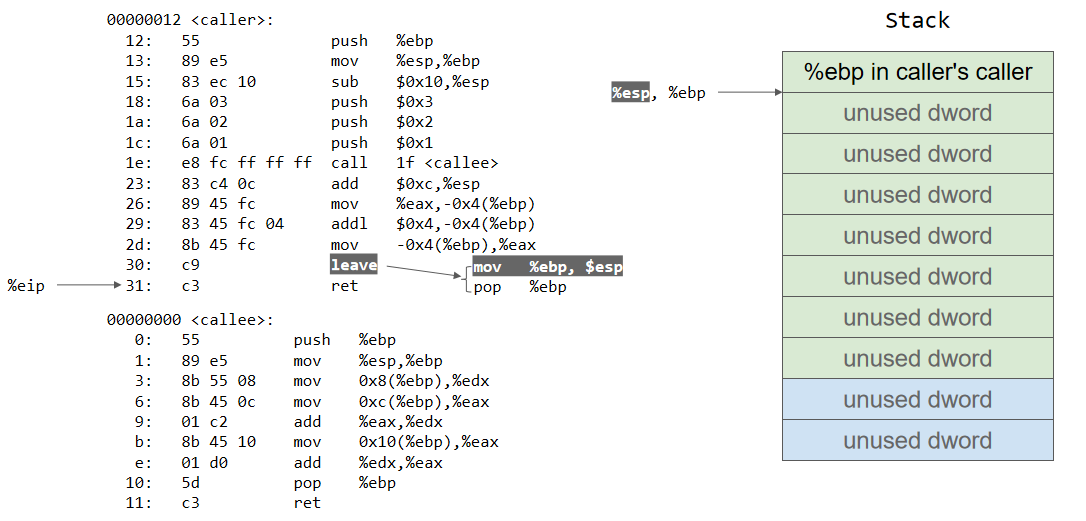Click the "add $0xc,%esp" instruction

click(405, 184)
